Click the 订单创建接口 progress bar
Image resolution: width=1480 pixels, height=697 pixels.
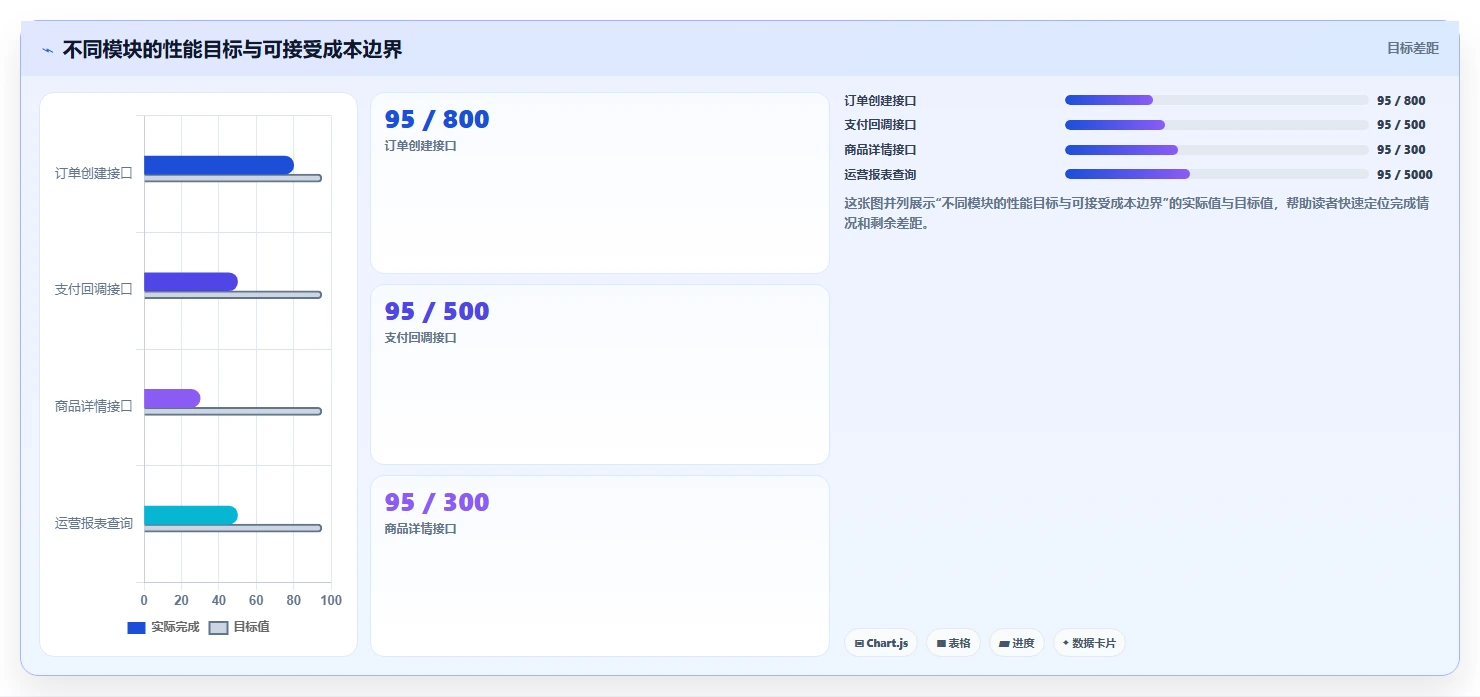click(1217, 100)
